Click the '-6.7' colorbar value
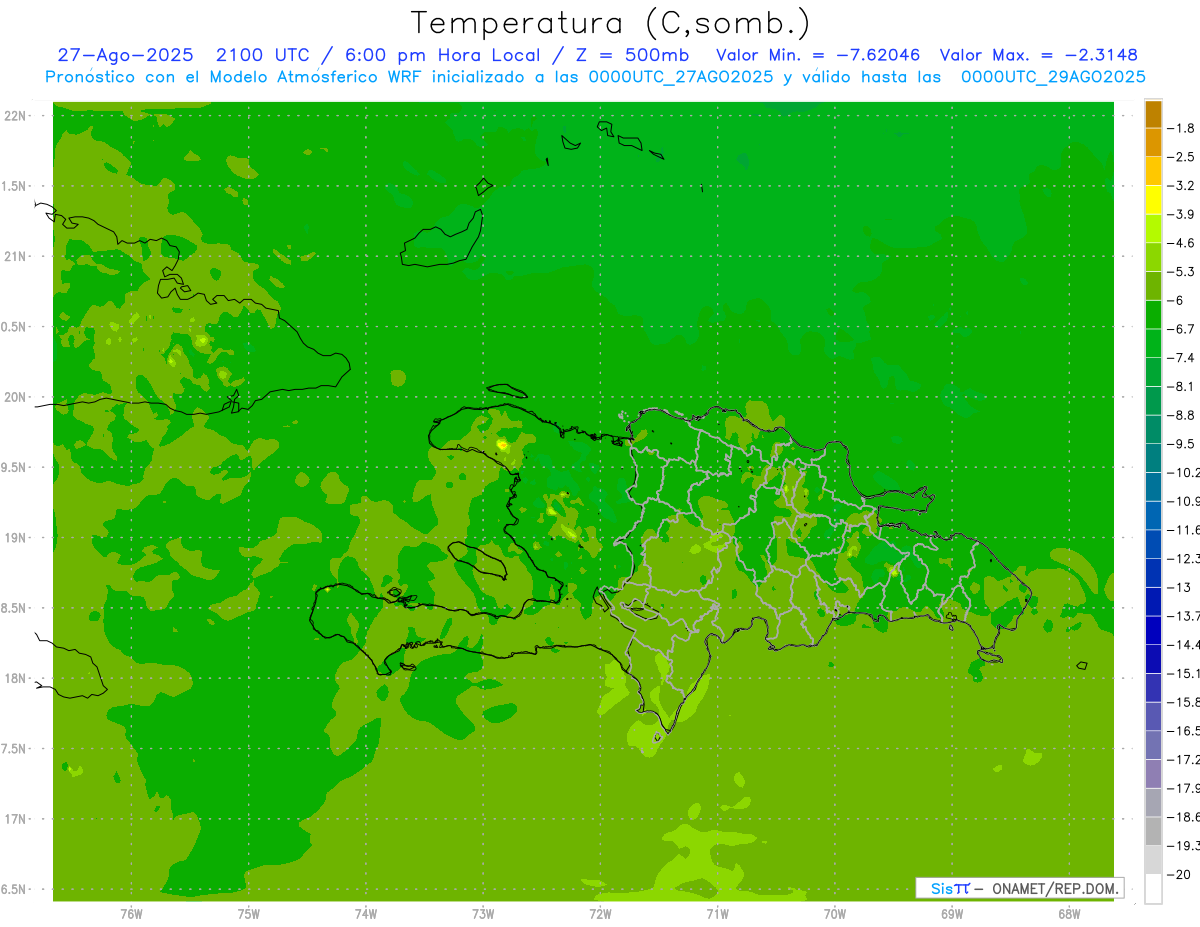 1182,329
